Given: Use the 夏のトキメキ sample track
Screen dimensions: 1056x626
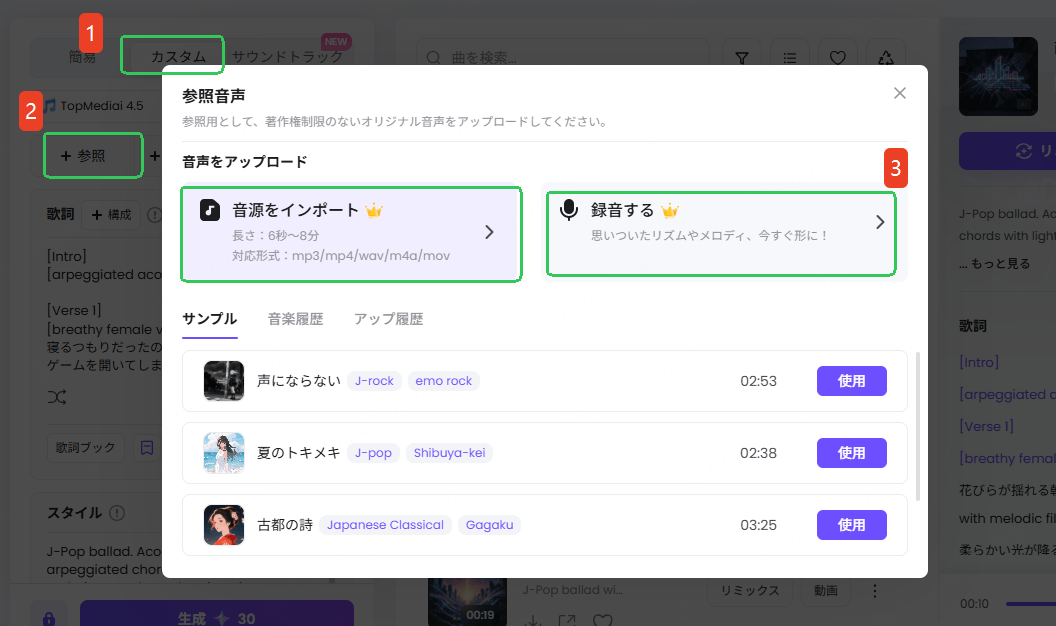Looking at the screenshot, I should click(851, 453).
